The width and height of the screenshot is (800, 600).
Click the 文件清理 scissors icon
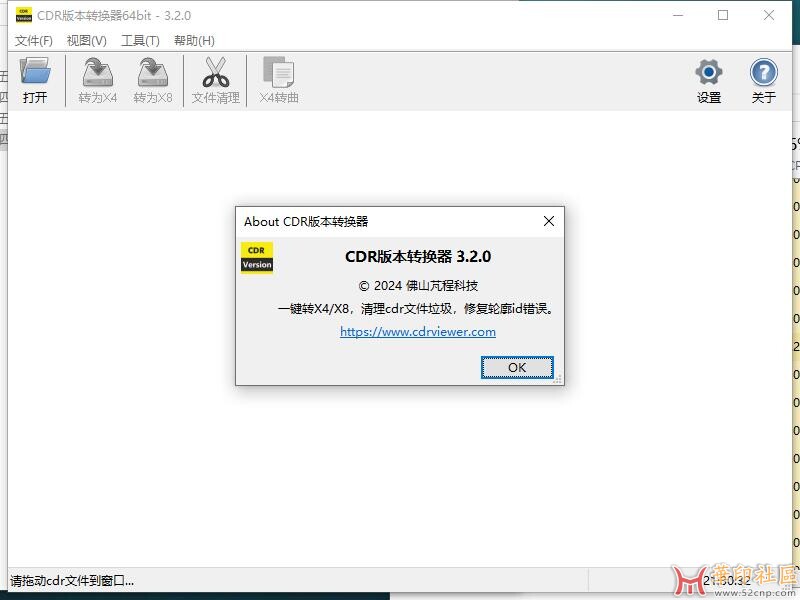(x=215, y=71)
